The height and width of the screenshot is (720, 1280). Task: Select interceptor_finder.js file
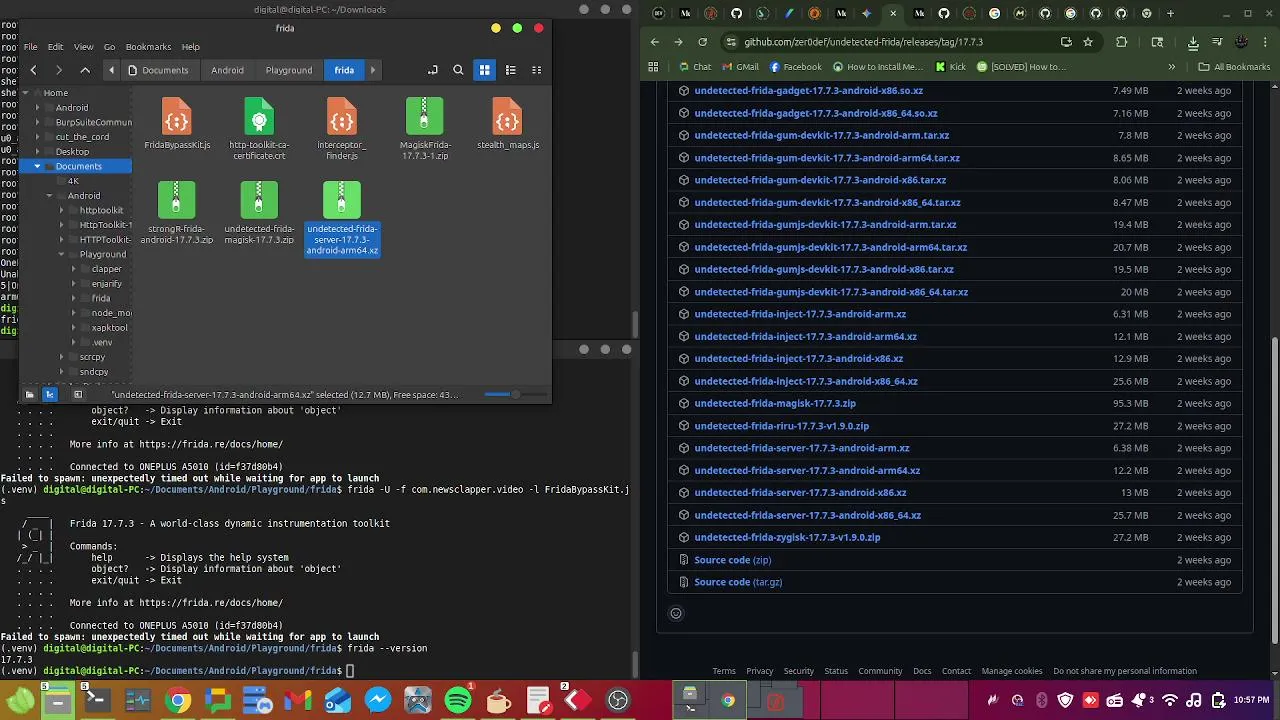pos(342,129)
